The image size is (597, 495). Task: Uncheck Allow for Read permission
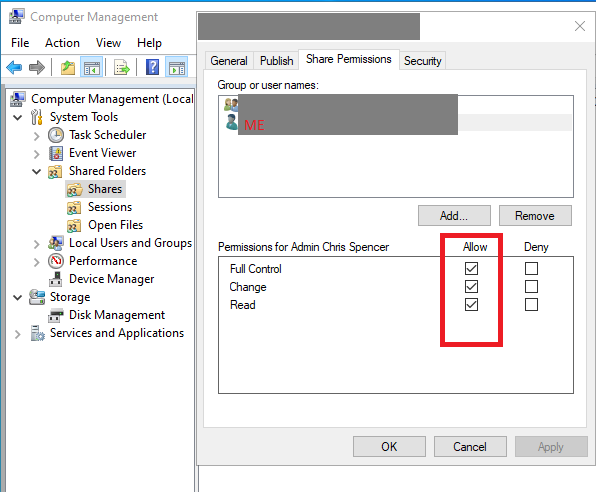(471, 305)
